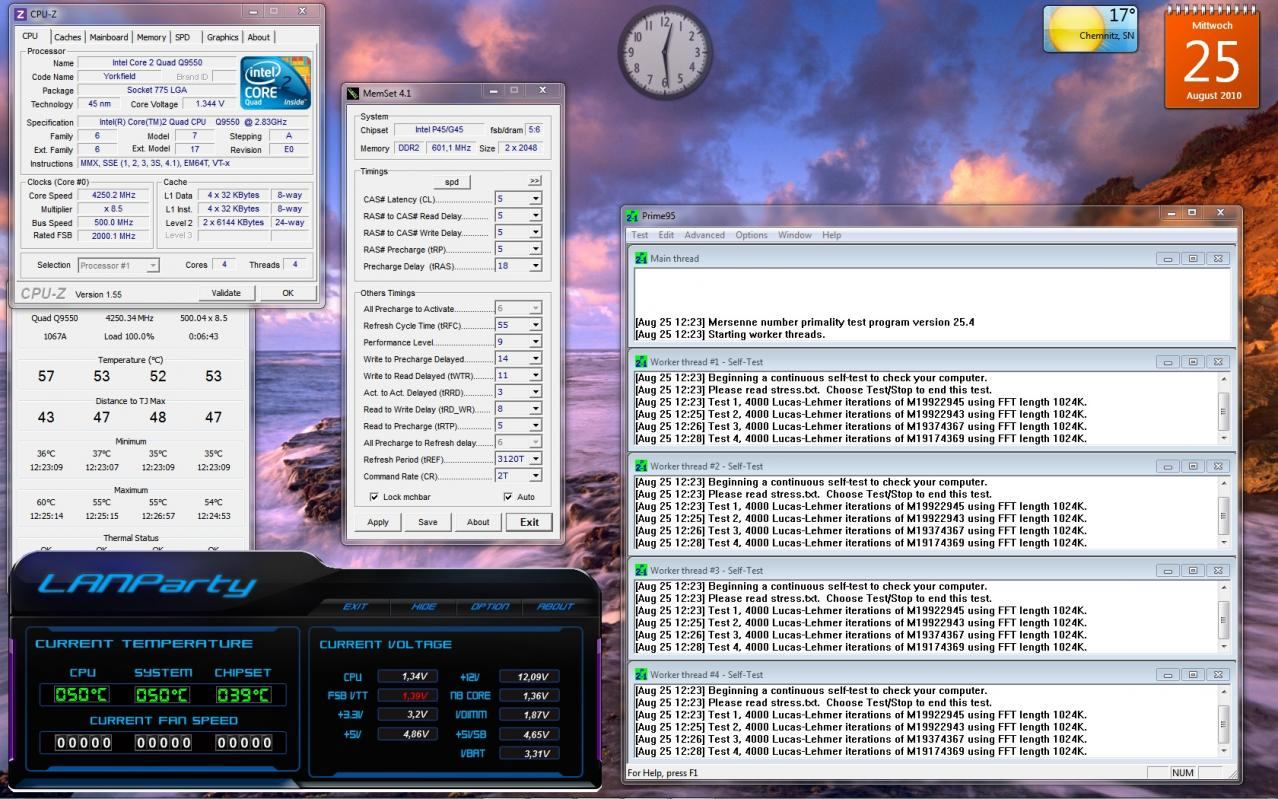1278x799 pixels.
Task: Click the Save button in MemSet
Action: 428,522
